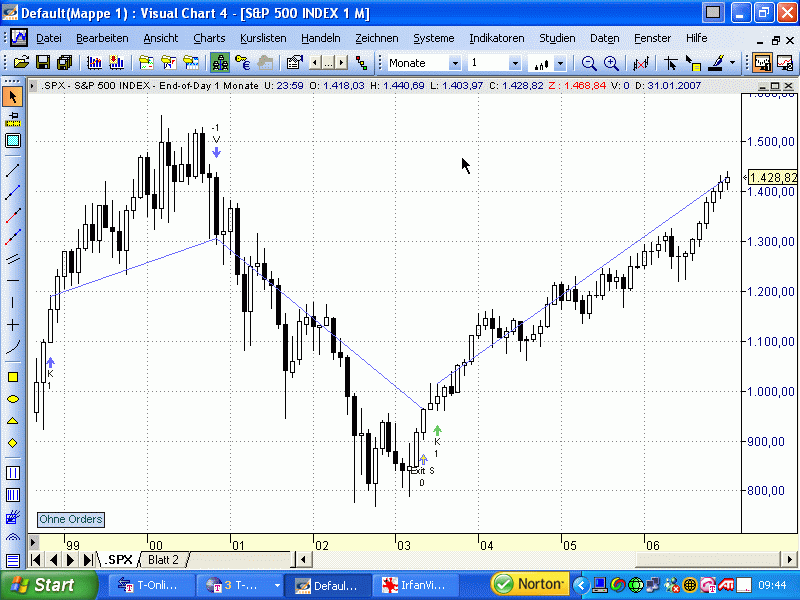Open the Zeichnen menu
This screenshot has height=600, width=800.
coord(377,38)
